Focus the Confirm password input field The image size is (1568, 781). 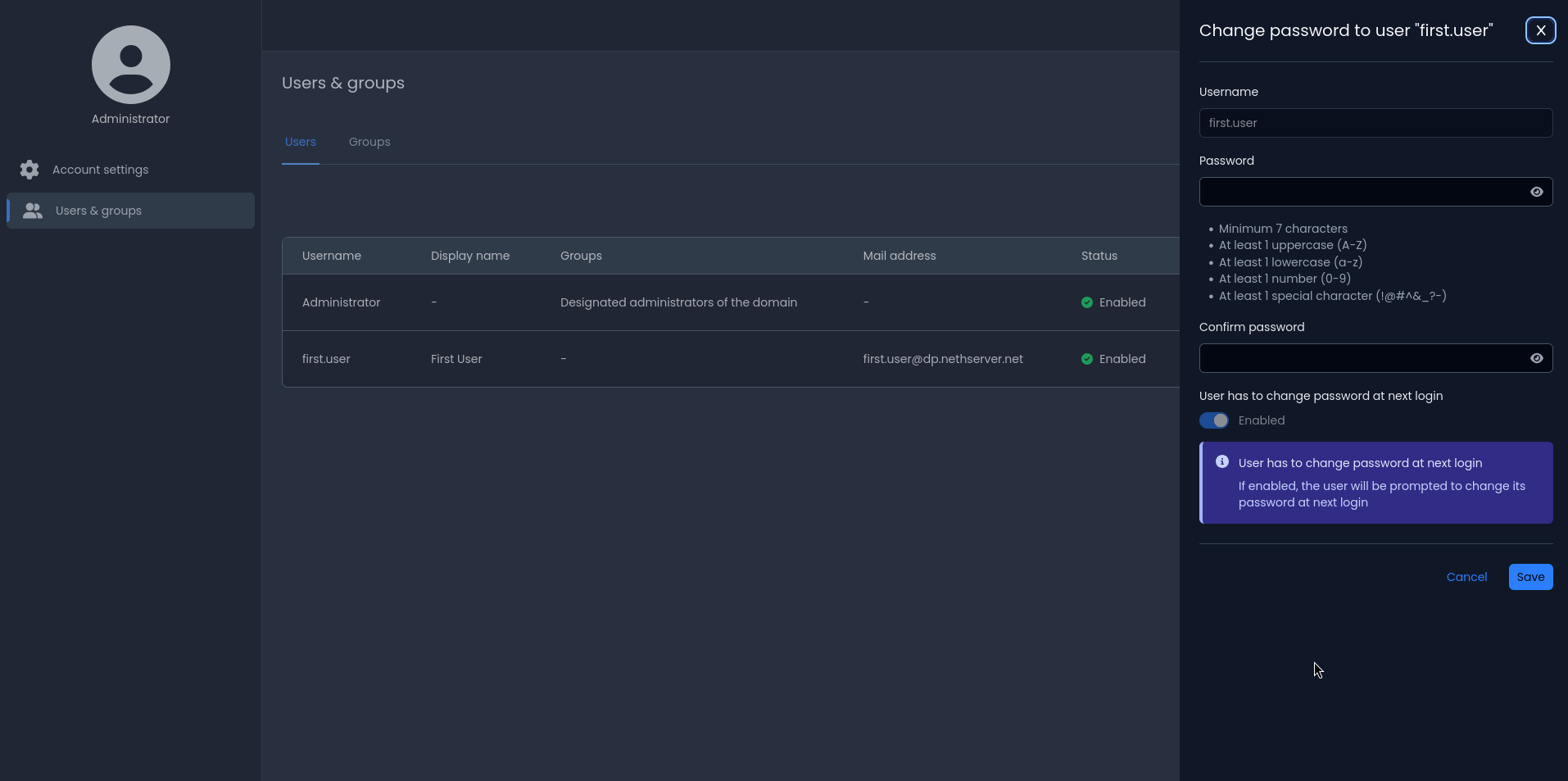point(1360,358)
